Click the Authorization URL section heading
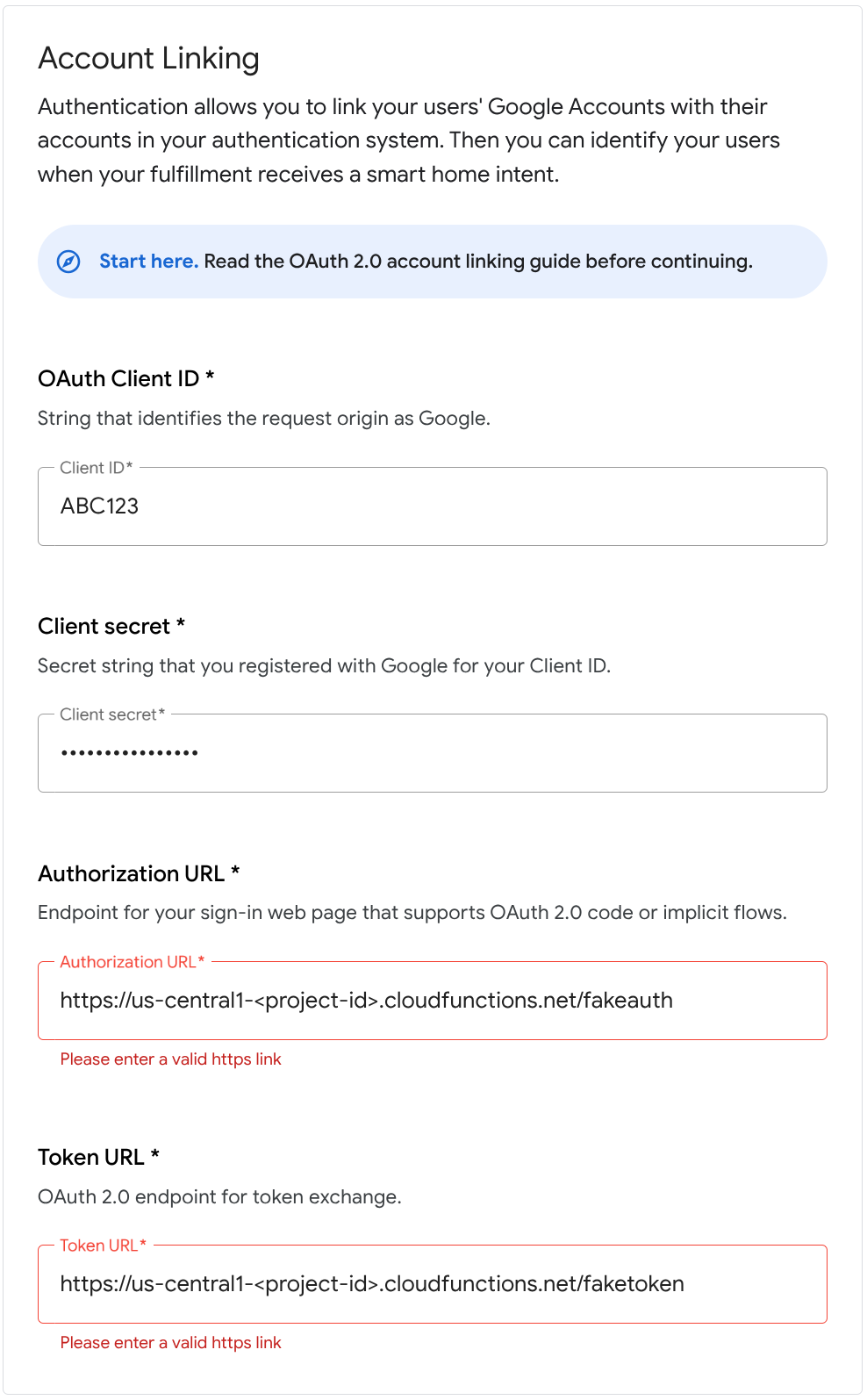Image resolution: width=867 pixels, height=1400 pixels. pos(139,873)
